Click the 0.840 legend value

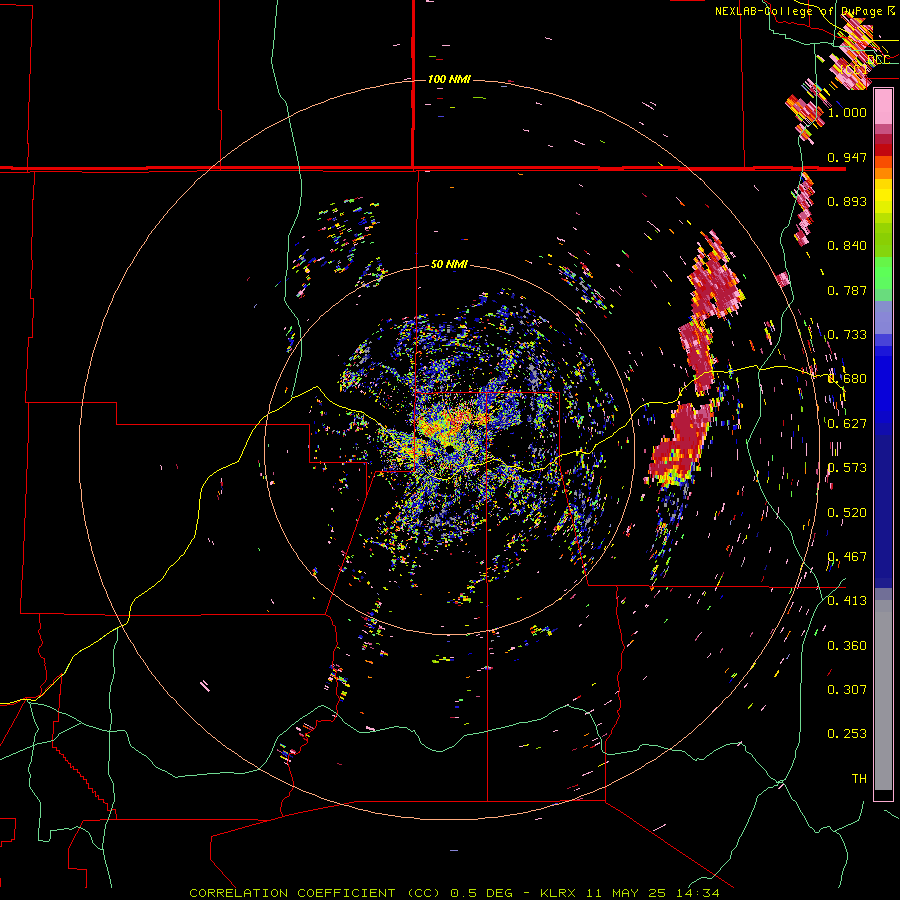coord(847,246)
